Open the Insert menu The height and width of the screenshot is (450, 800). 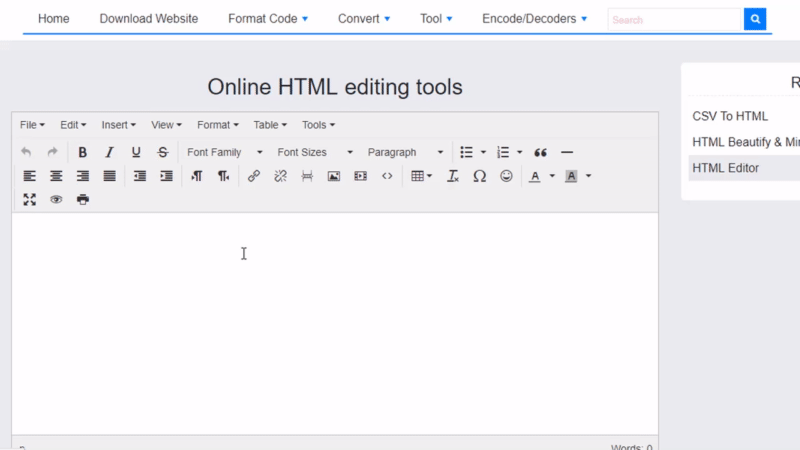tap(119, 125)
